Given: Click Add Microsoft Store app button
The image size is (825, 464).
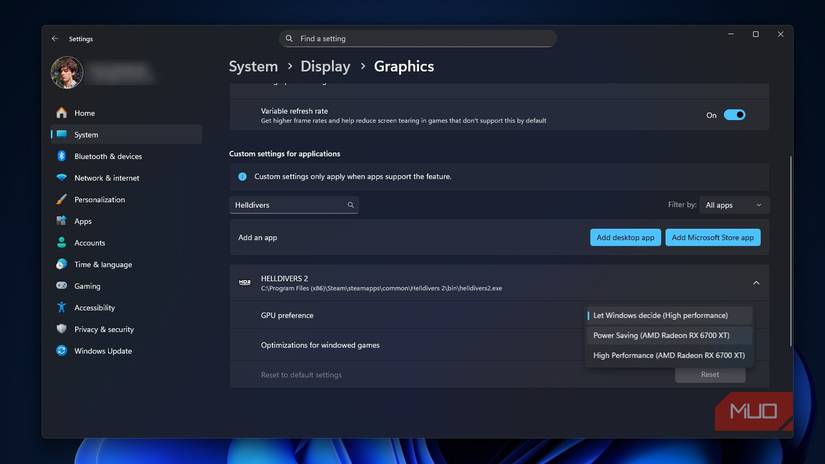Looking at the screenshot, I should point(712,237).
